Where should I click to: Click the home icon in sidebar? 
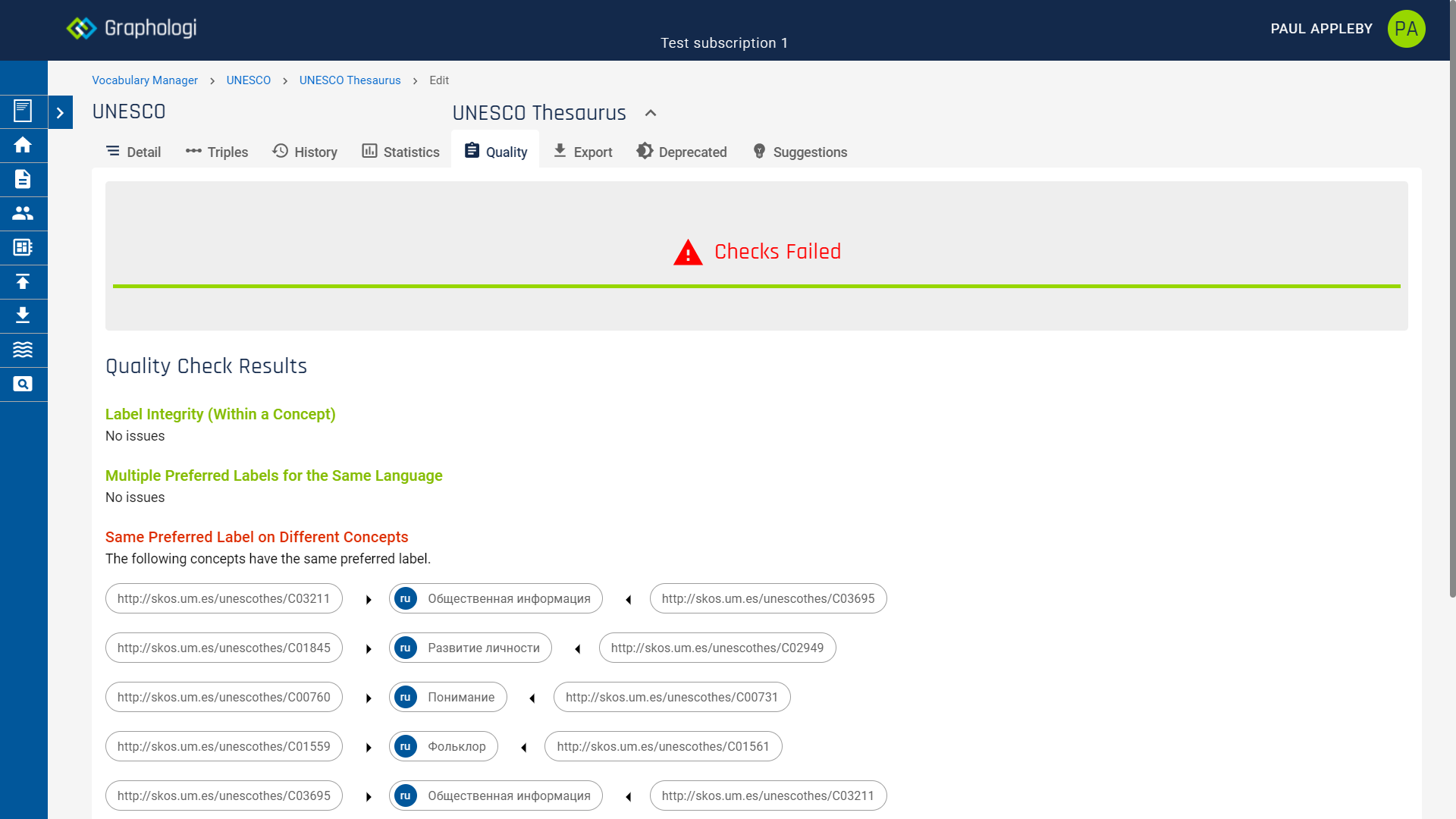coord(23,145)
